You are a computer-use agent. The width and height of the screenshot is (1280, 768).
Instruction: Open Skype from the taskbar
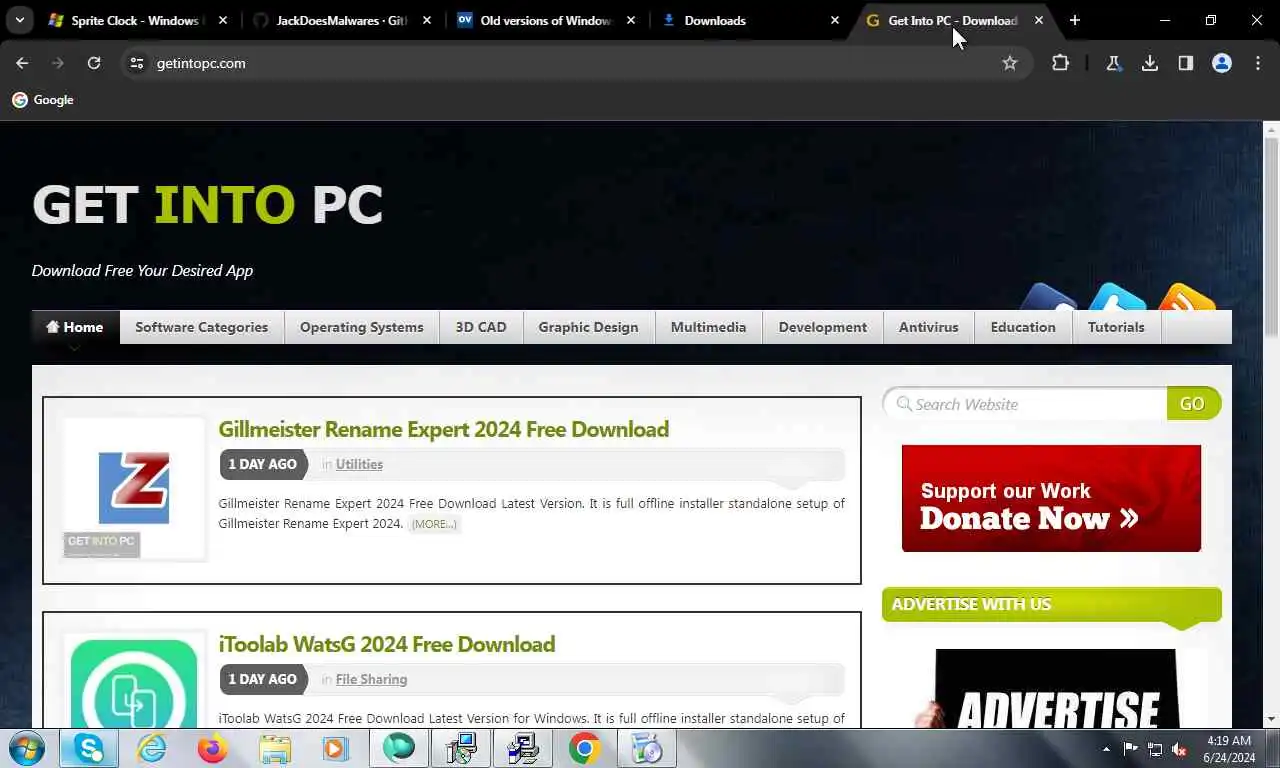tap(88, 748)
